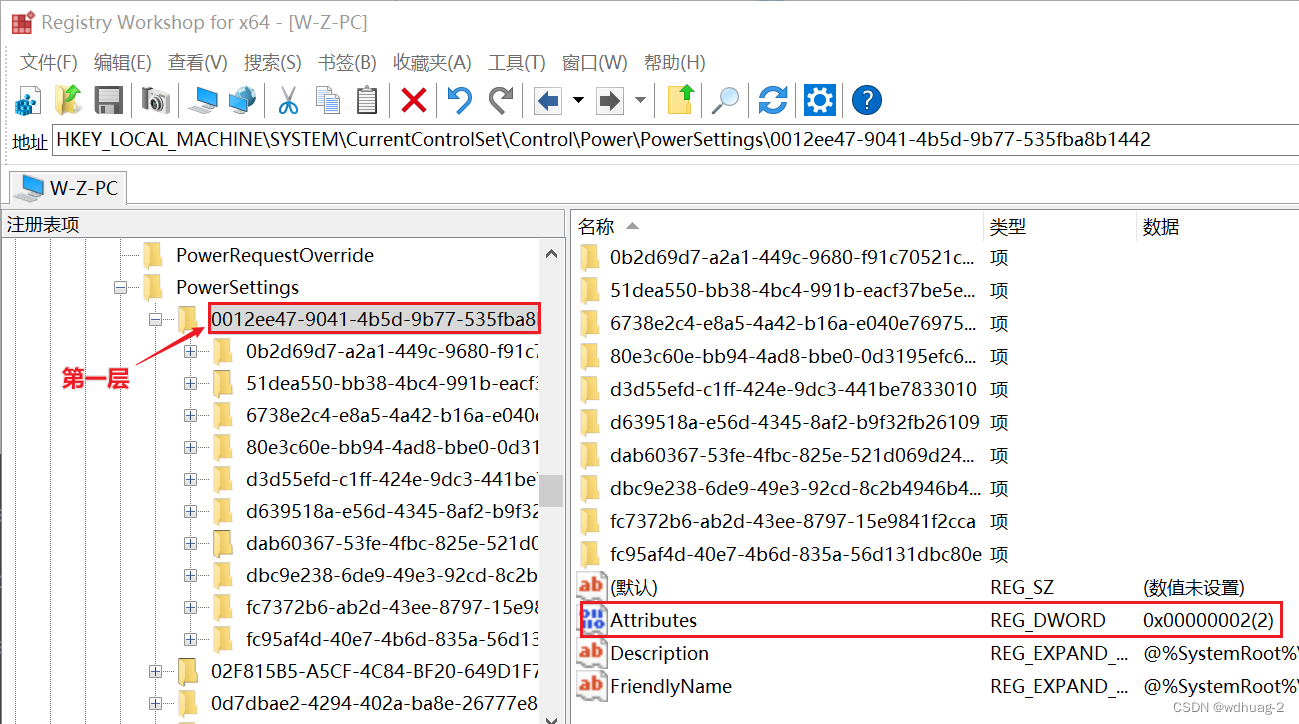Expand the 51dea550-bb38 tree node
This screenshot has height=724, width=1299.
coord(191,383)
